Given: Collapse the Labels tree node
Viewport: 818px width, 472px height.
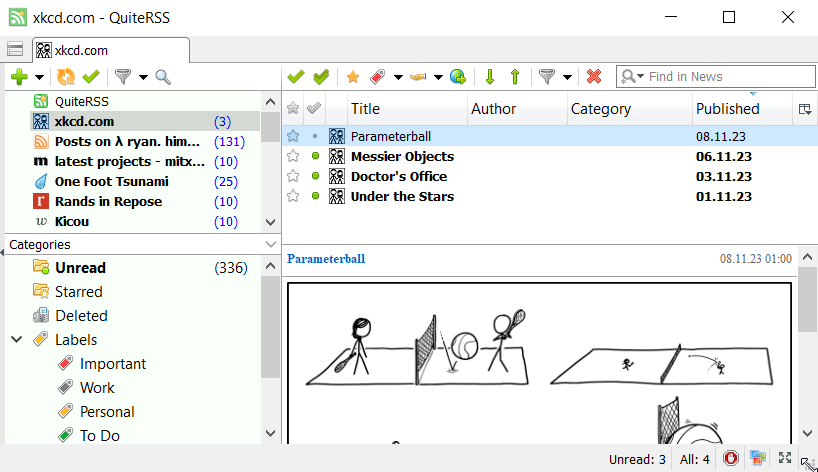Looking at the screenshot, I should [16, 340].
